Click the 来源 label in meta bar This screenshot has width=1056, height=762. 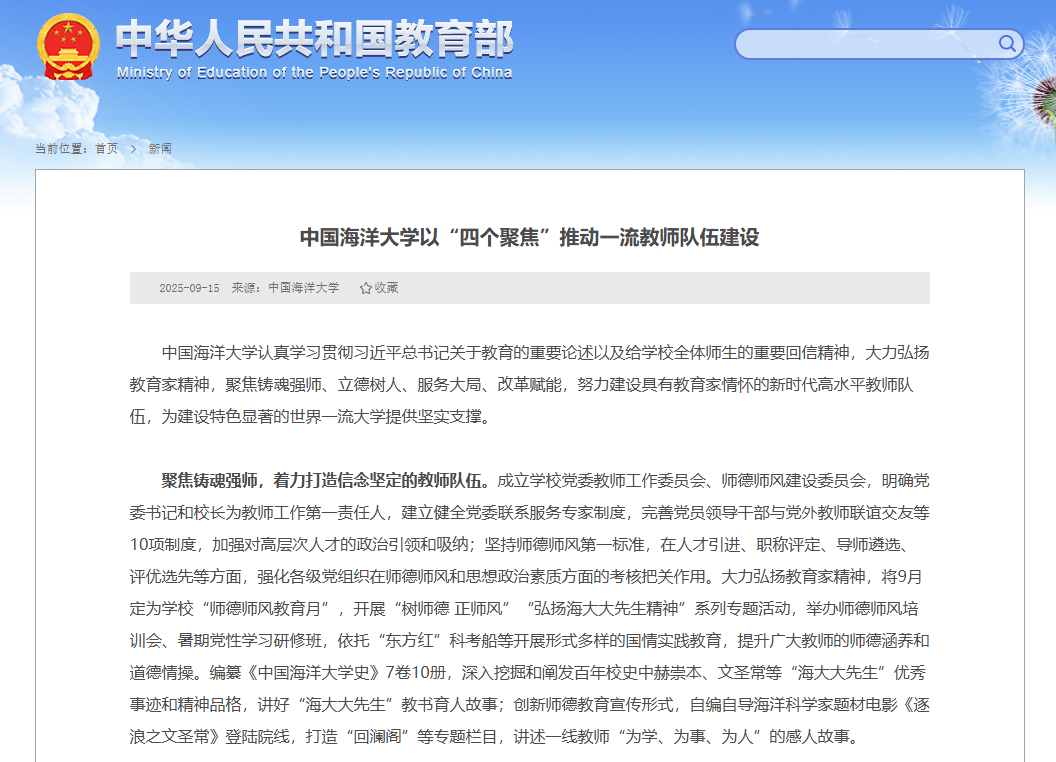pos(246,288)
